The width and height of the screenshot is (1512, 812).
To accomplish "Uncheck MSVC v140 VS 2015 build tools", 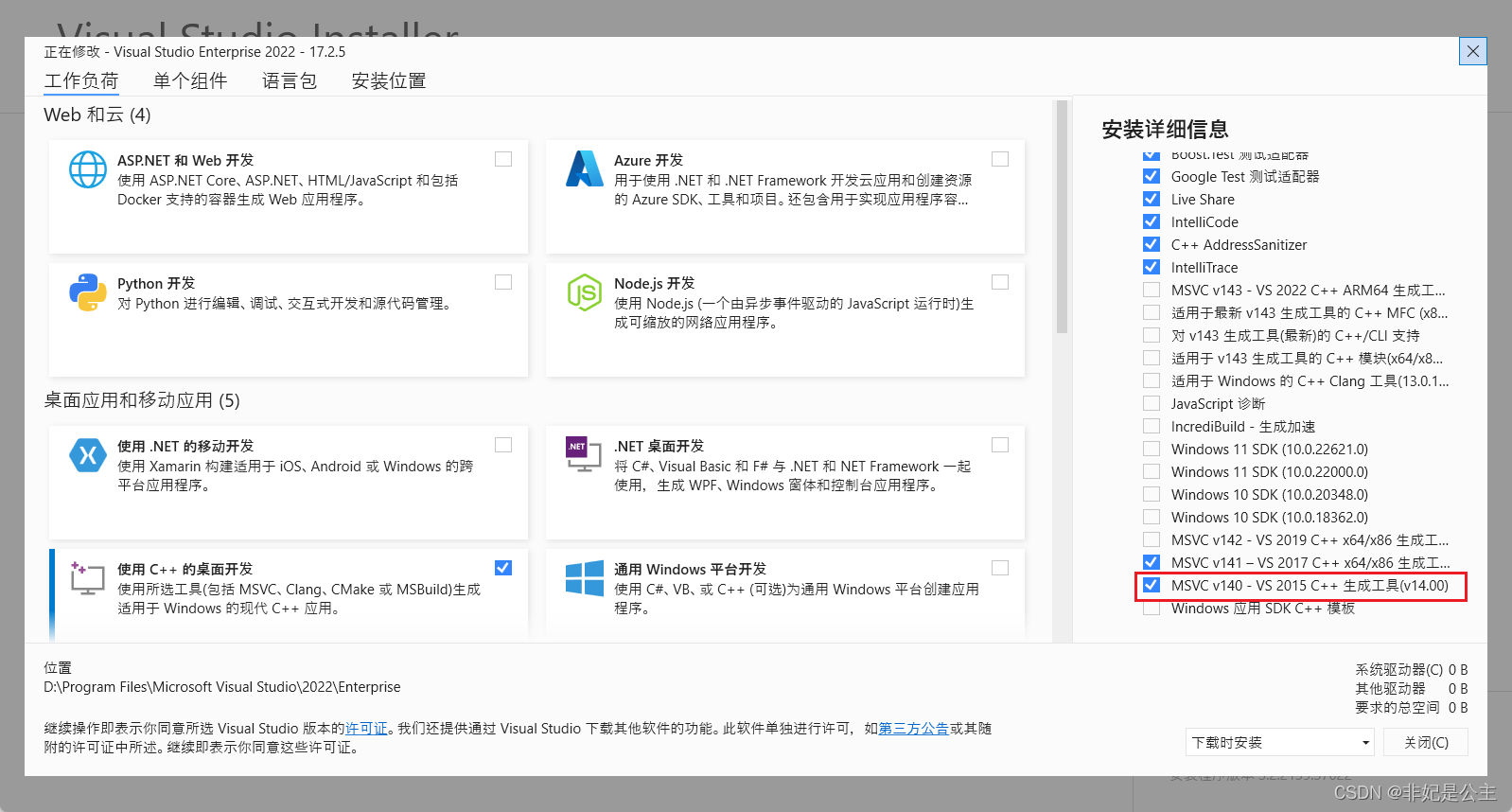I will 1152,585.
